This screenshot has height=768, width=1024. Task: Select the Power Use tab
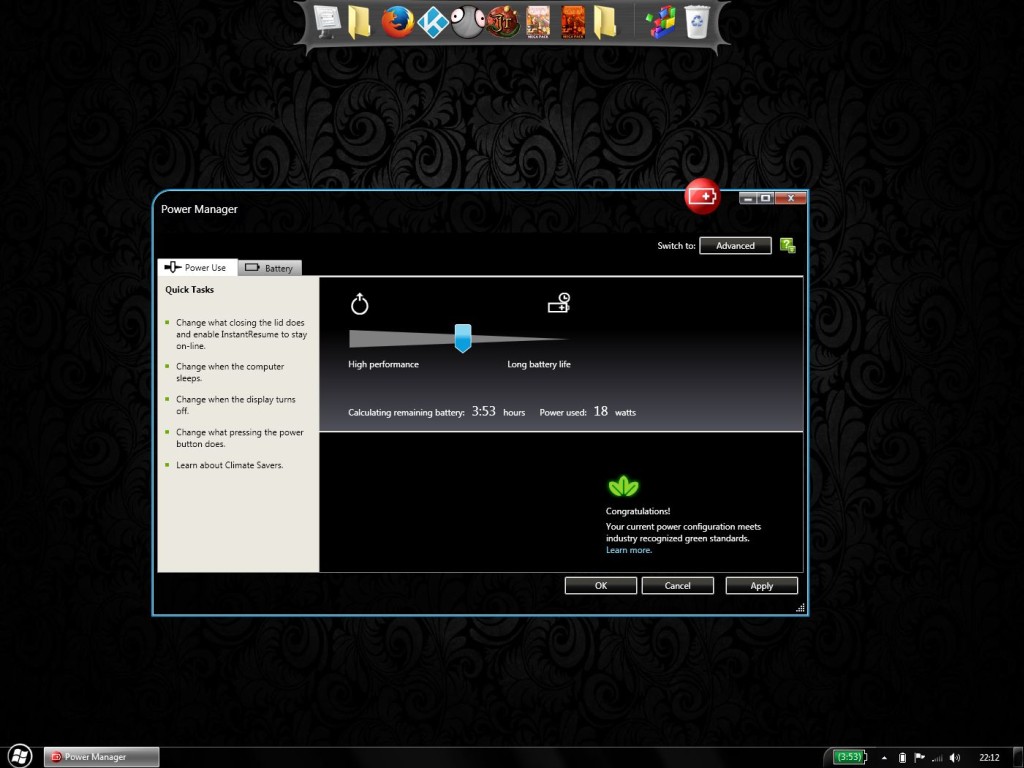pyautogui.click(x=197, y=268)
